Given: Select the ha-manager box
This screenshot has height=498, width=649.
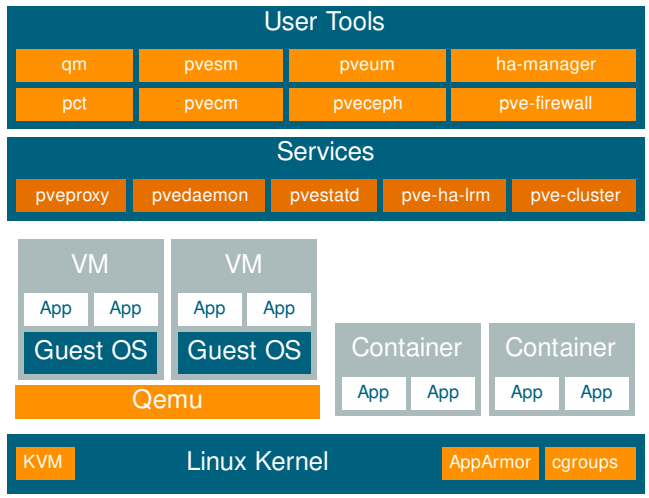Looking at the screenshot, I should 543,65.
